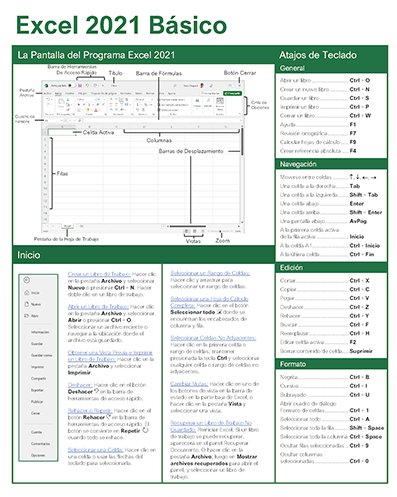397x497 pixels.
Task: Select Imprimir in the backstage menu
Action: pos(37,367)
